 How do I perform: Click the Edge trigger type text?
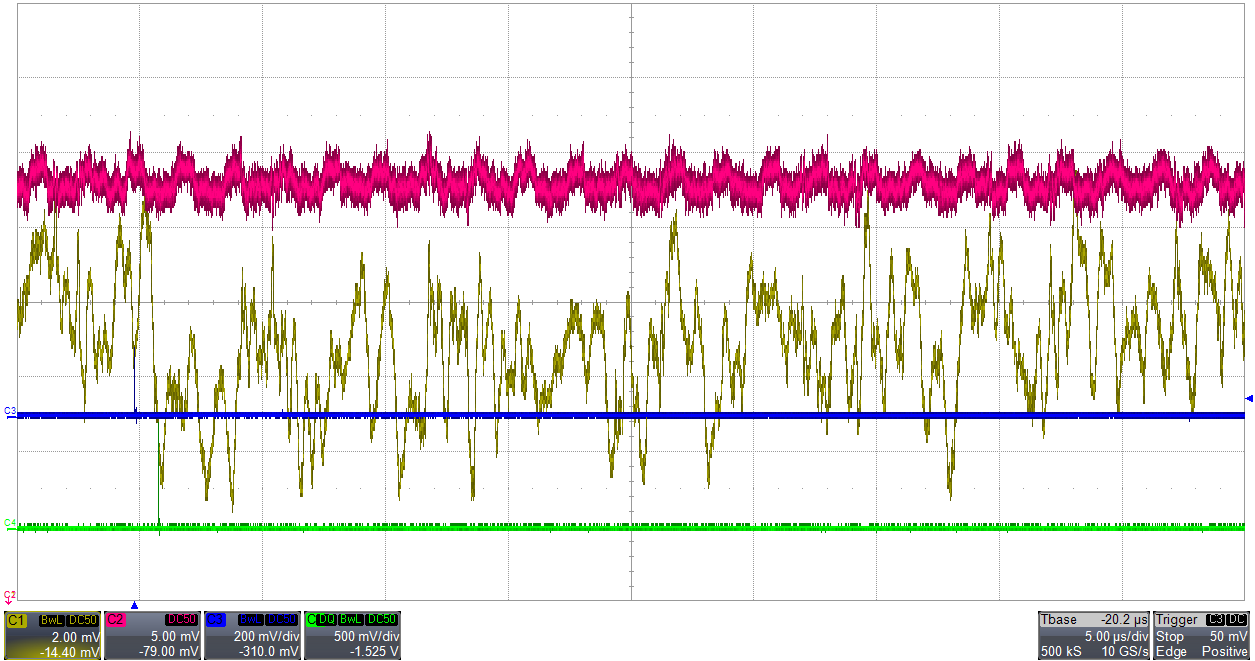1171,651
